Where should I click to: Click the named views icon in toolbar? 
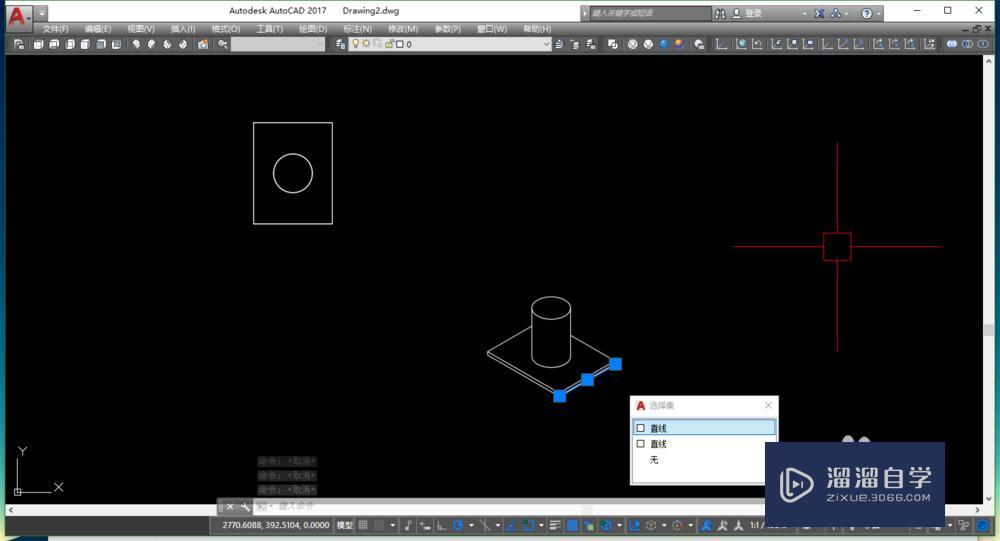18,44
